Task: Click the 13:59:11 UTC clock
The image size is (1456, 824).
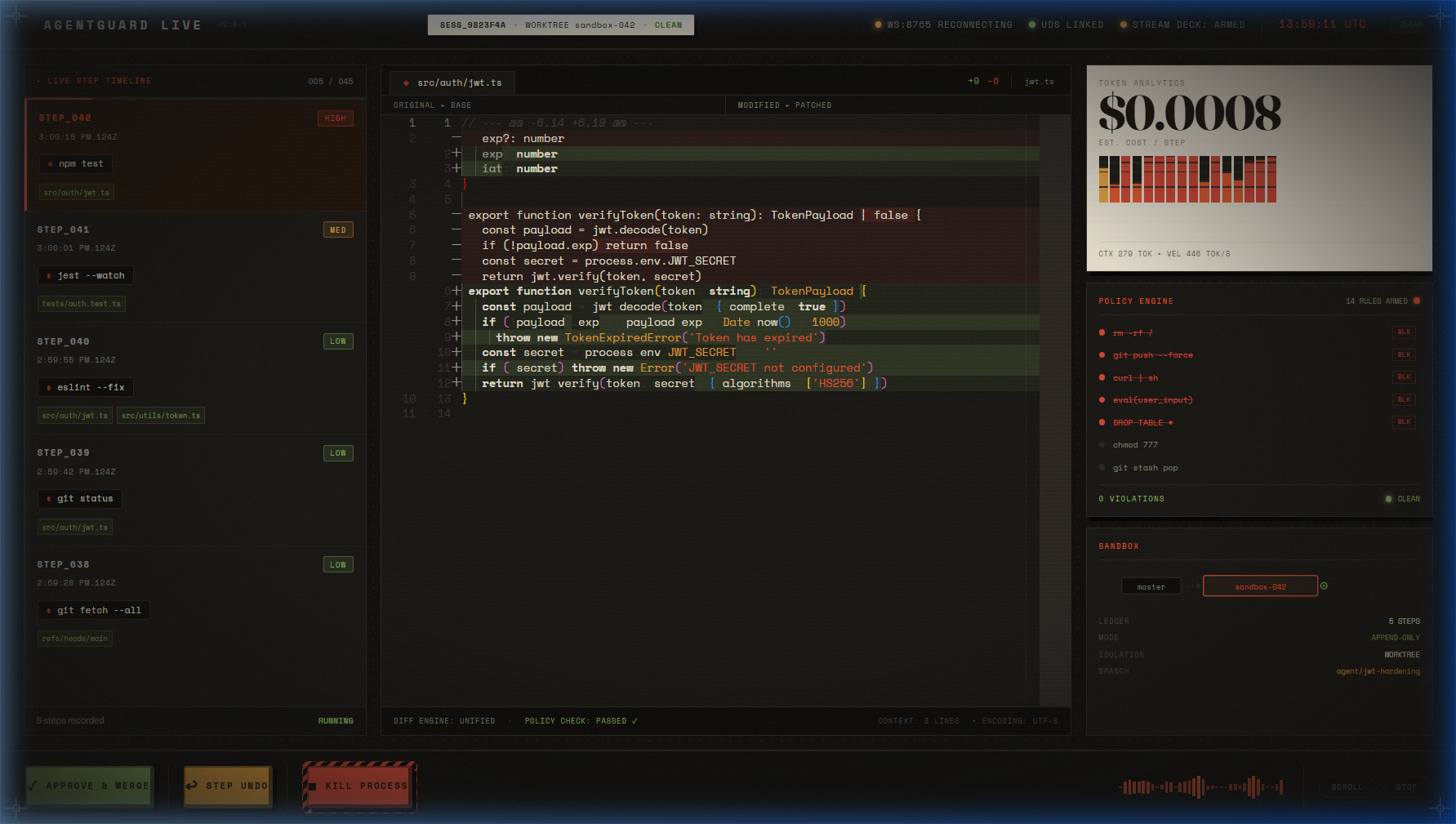Action: [x=1322, y=24]
